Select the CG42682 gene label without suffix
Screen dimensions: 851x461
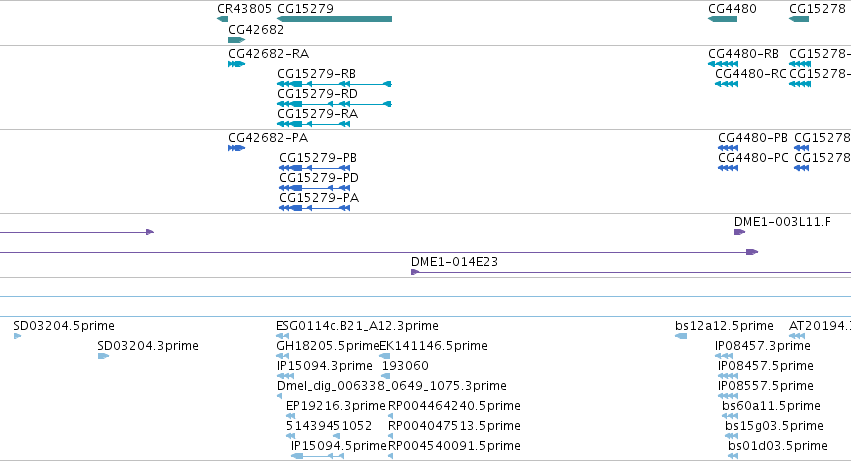pos(256,30)
